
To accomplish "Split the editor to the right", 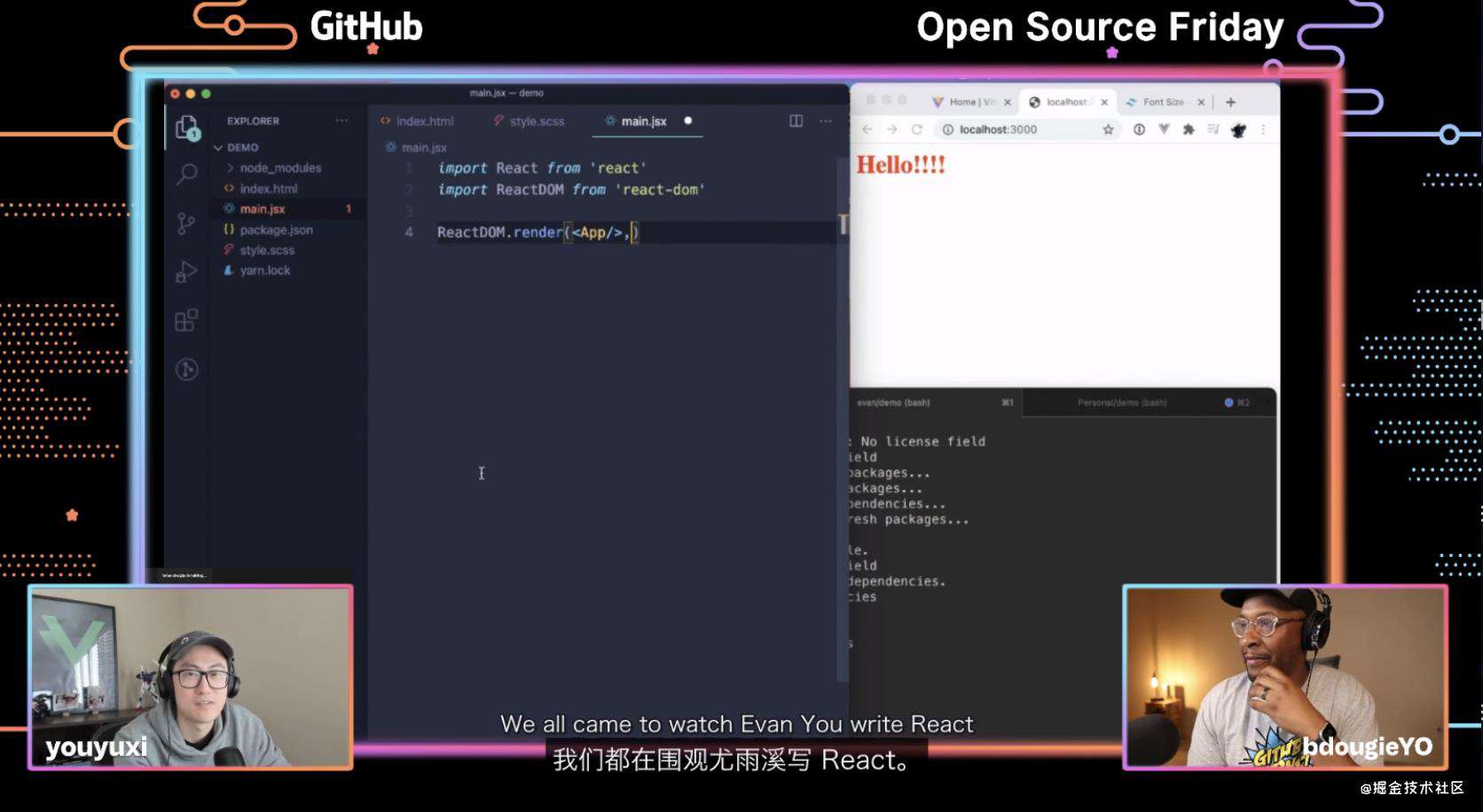I will (796, 121).
